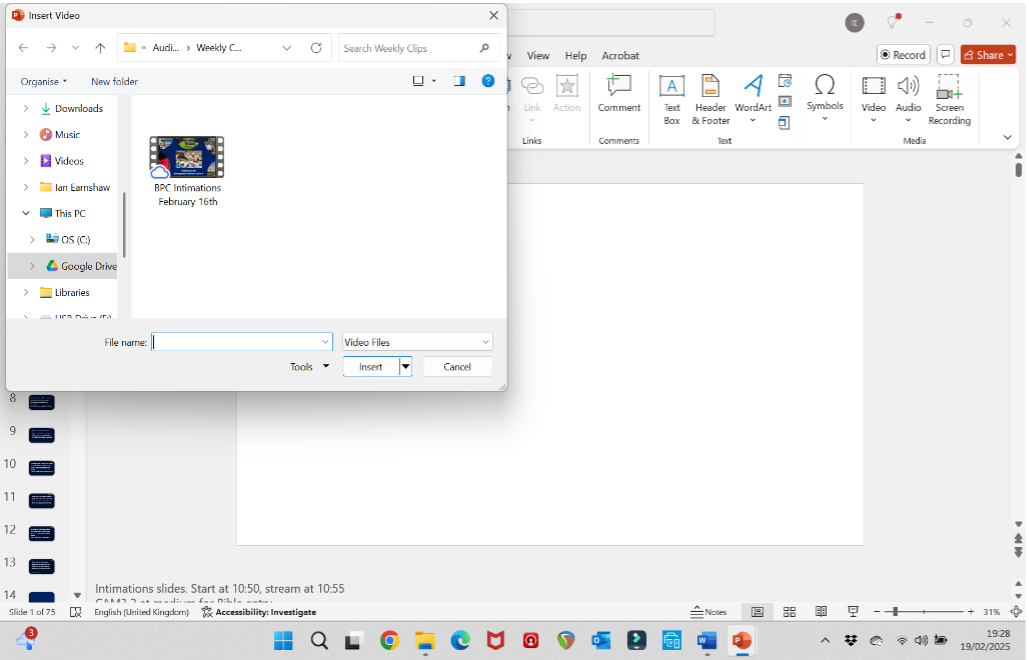The image size is (1029, 660).
Task: Open the Symbols menu in the ribbon
Action: click(825, 97)
